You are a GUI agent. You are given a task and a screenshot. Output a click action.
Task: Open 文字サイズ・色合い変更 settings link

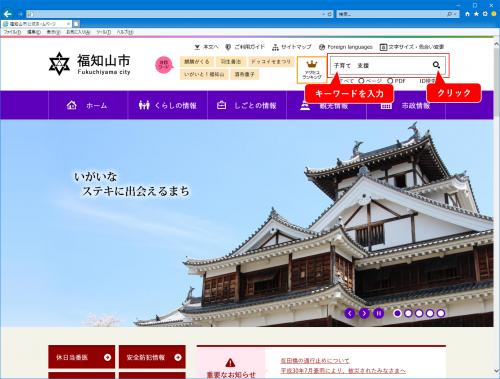point(412,47)
